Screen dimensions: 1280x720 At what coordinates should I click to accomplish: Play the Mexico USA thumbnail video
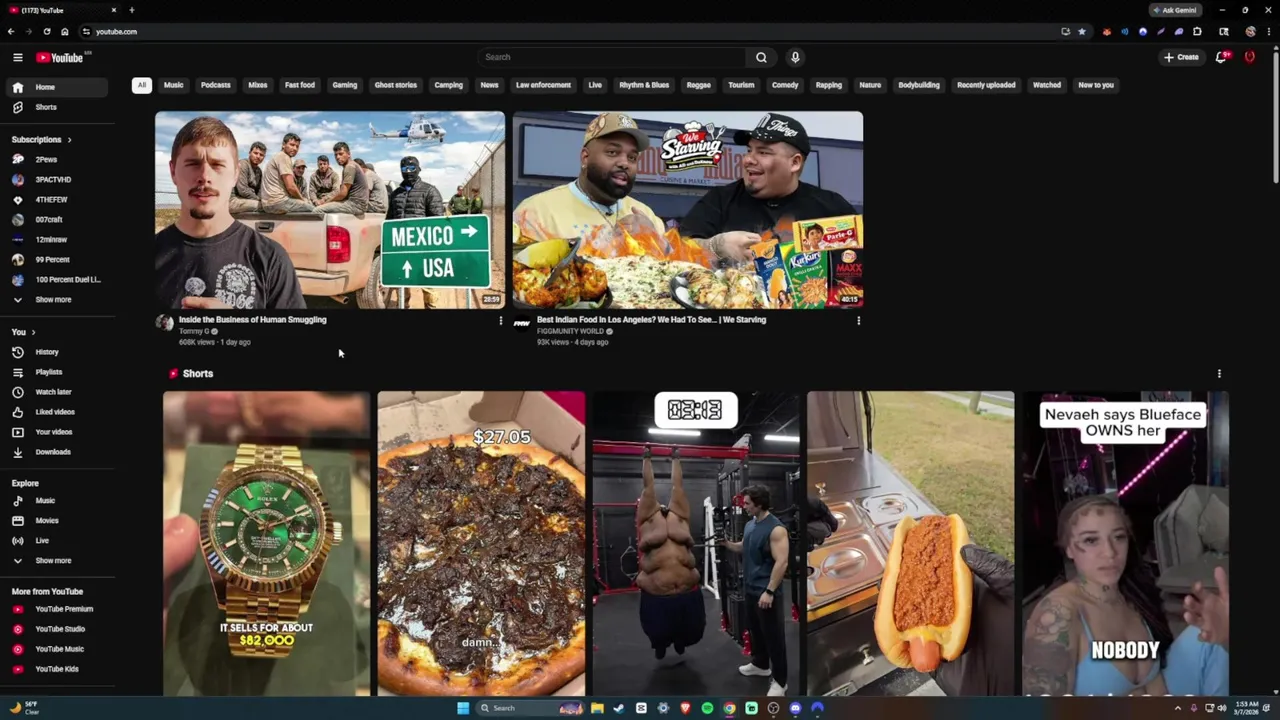330,210
